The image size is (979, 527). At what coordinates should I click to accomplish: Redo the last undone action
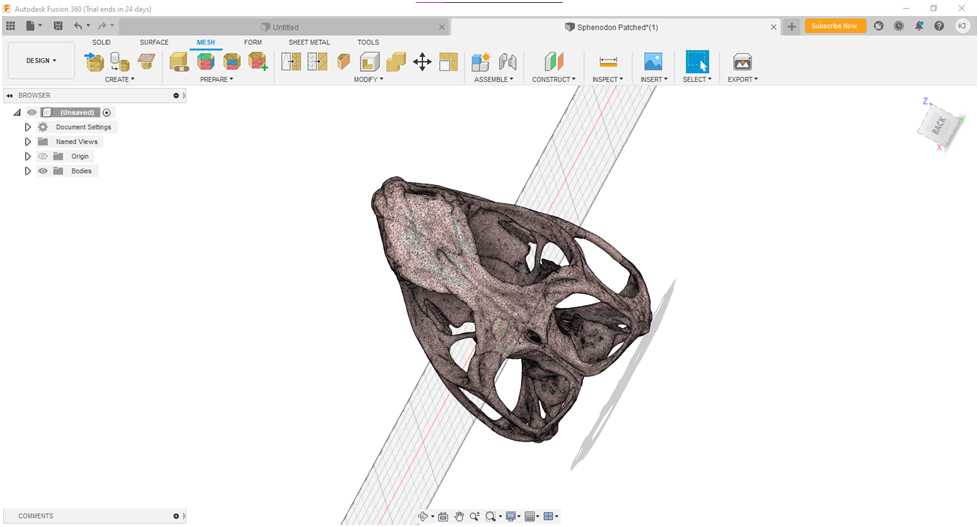pyautogui.click(x=104, y=26)
